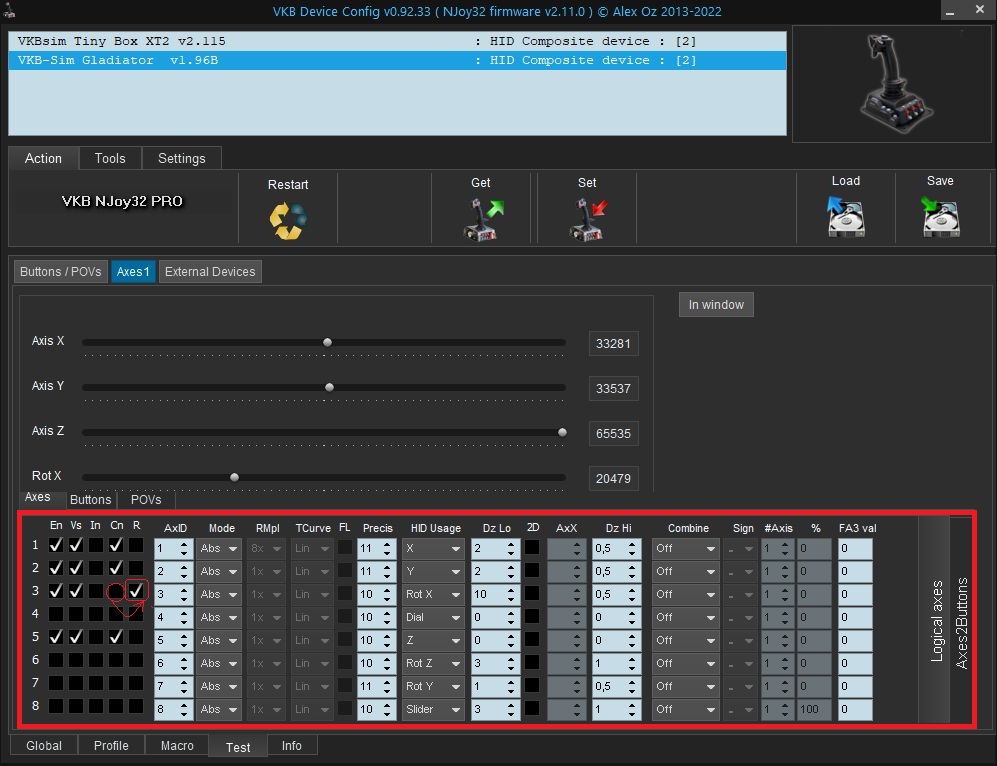Open the Combine dropdown for axis 1
Image resolution: width=997 pixels, height=766 pixels.
[x=685, y=549]
